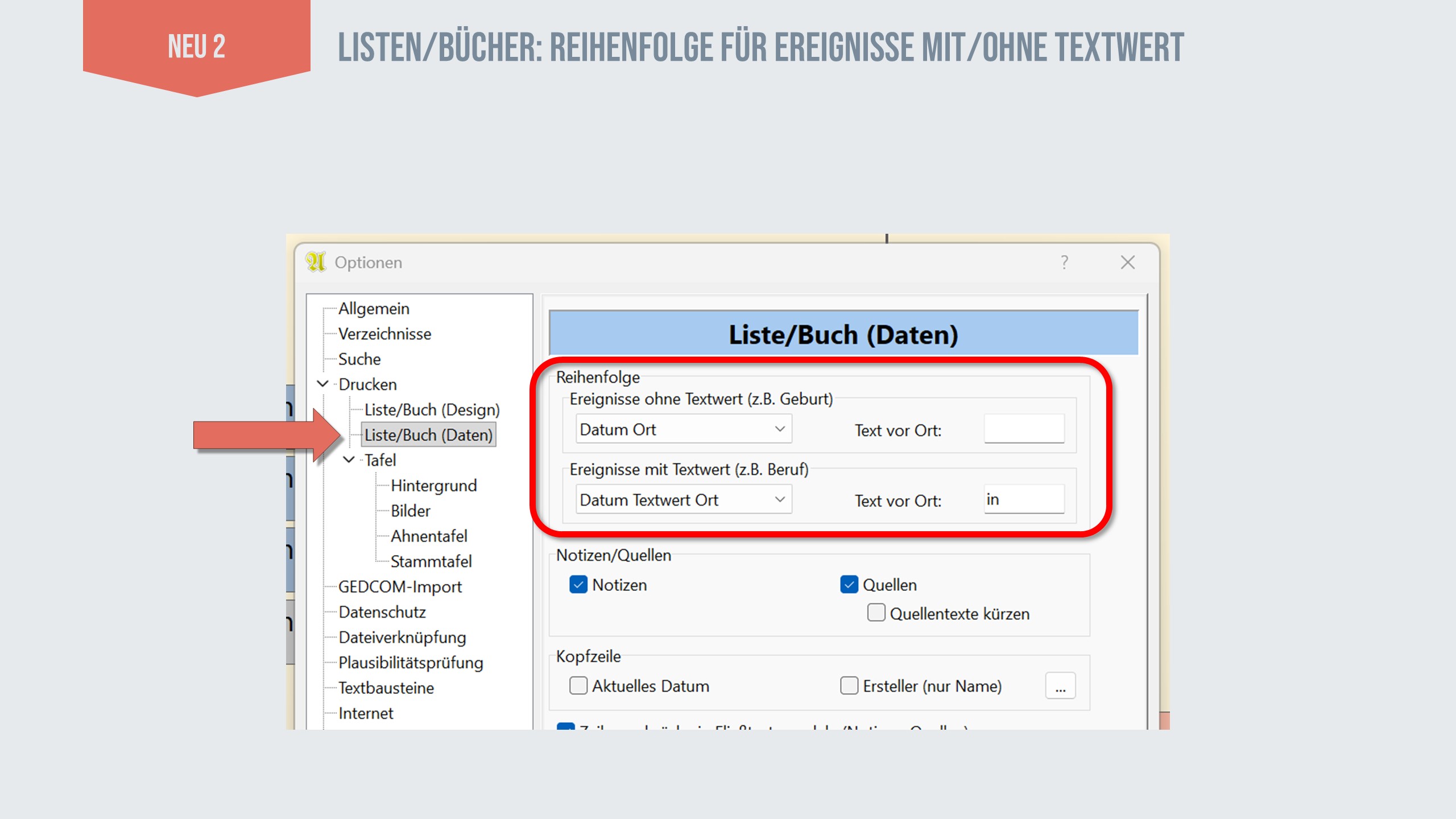Image resolution: width=1456 pixels, height=819 pixels.
Task: Collapse the Tafel tree node
Action: pyautogui.click(x=349, y=460)
